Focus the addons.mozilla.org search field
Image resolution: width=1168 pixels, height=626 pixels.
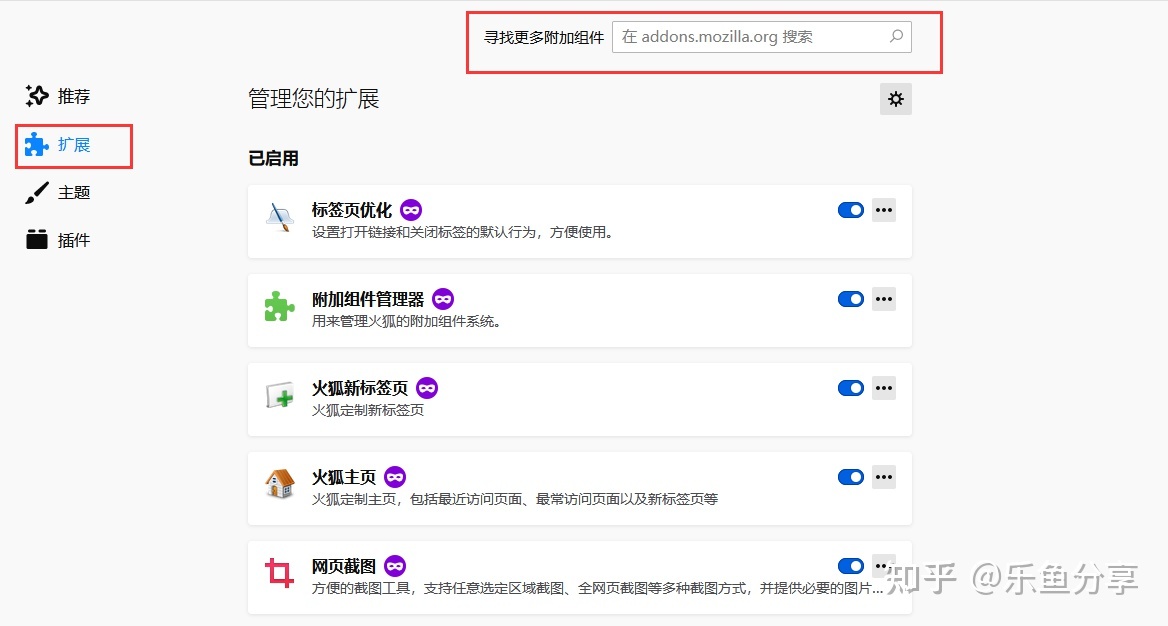pyautogui.click(x=750, y=37)
